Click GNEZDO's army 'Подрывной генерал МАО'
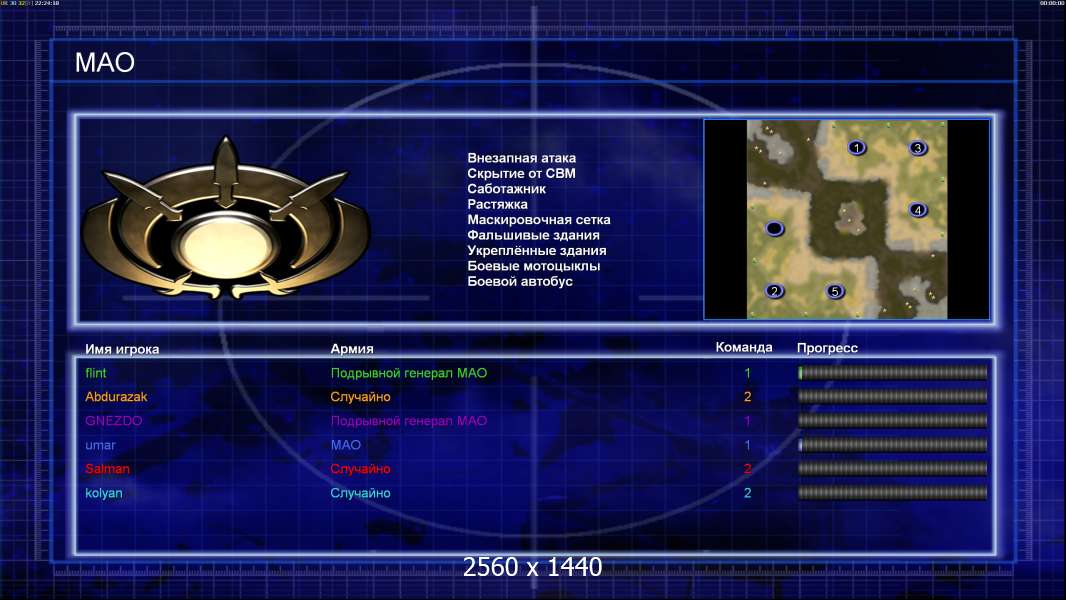 pos(409,421)
